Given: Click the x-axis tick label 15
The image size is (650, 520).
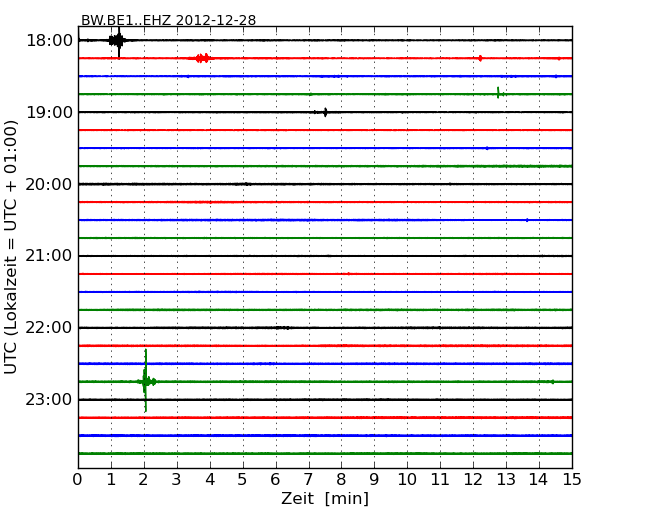Looking at the screenshot, I should tap(572, 479).
